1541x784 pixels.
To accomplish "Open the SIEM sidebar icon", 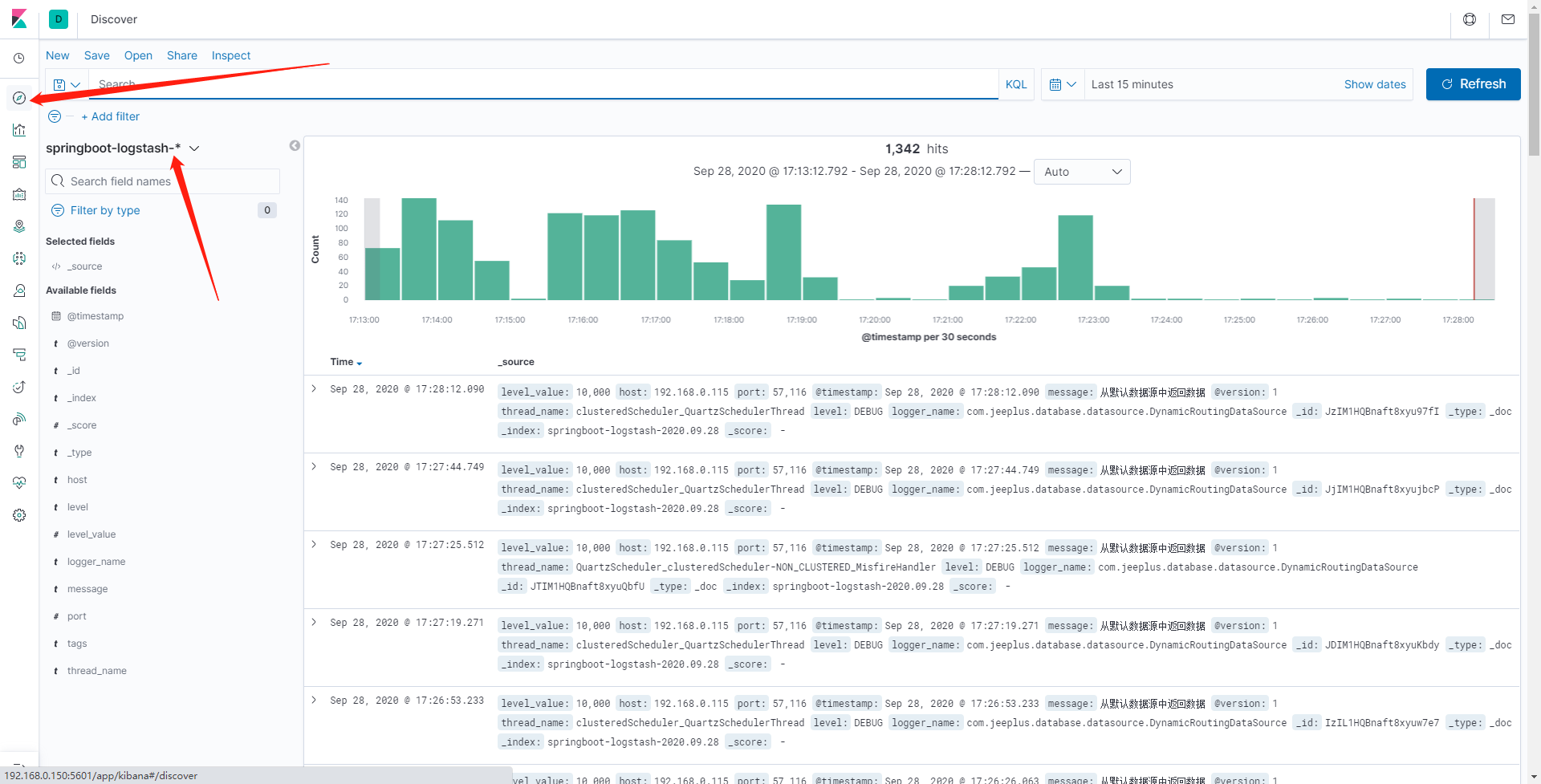I will point(19,419).
